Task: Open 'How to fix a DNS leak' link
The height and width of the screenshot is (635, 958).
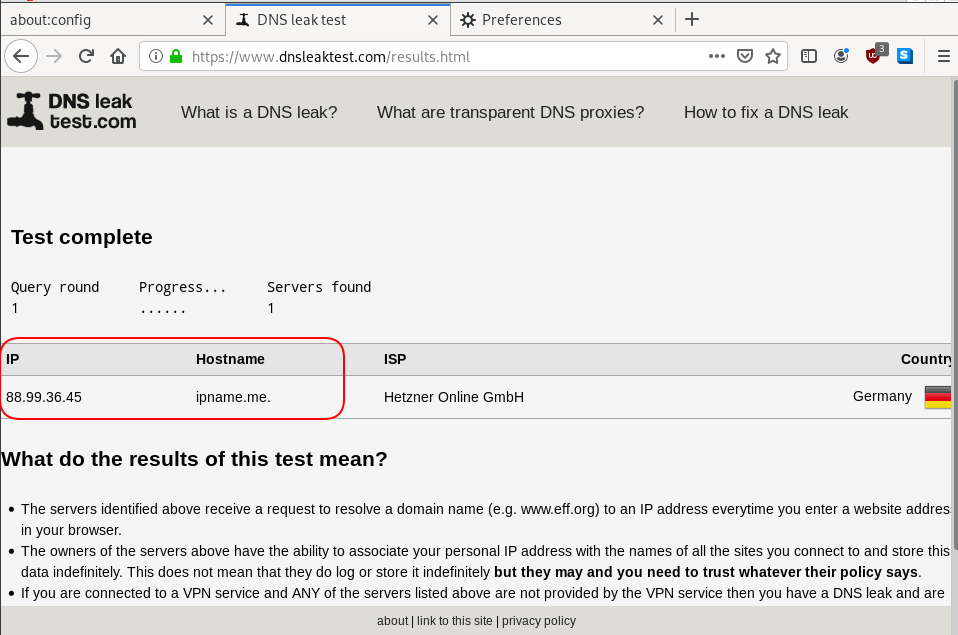Action: (x=766, y=112)
